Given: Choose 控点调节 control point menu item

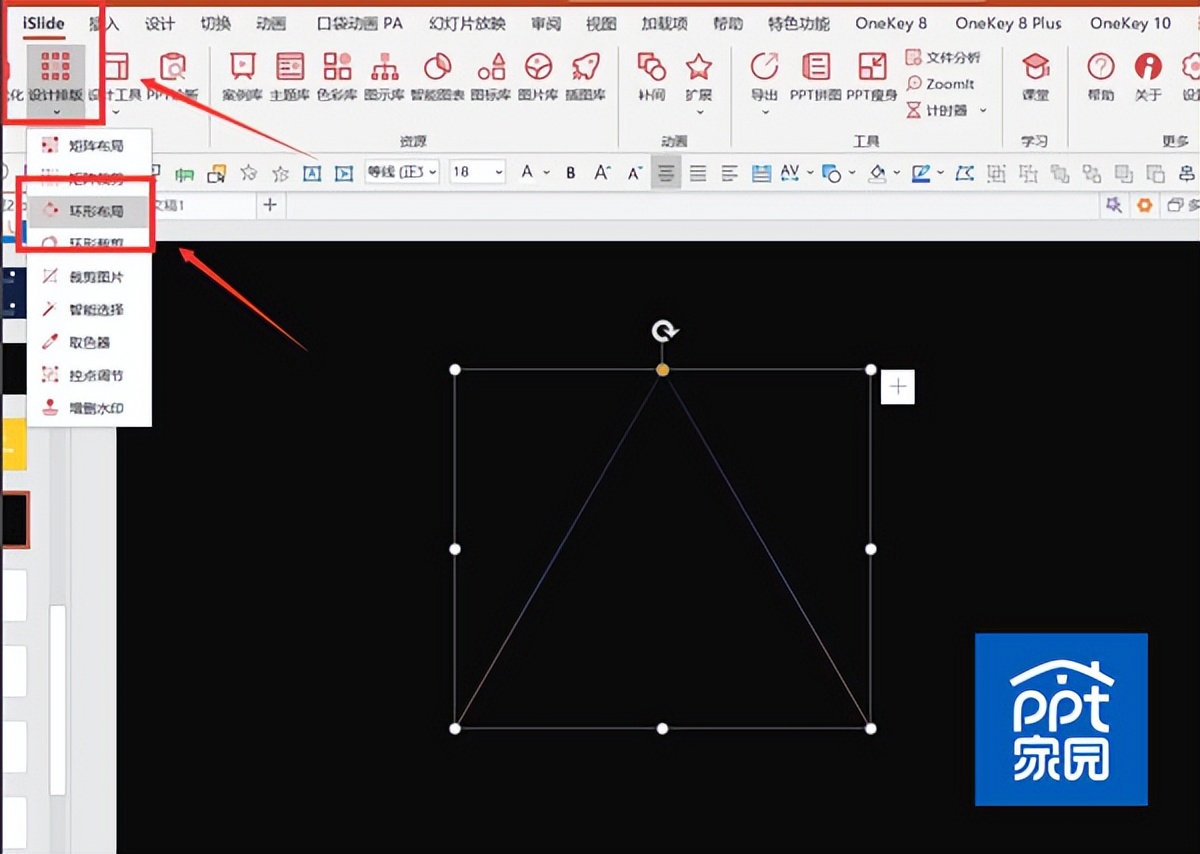Looking at the screenshot, I should [89, 376].
